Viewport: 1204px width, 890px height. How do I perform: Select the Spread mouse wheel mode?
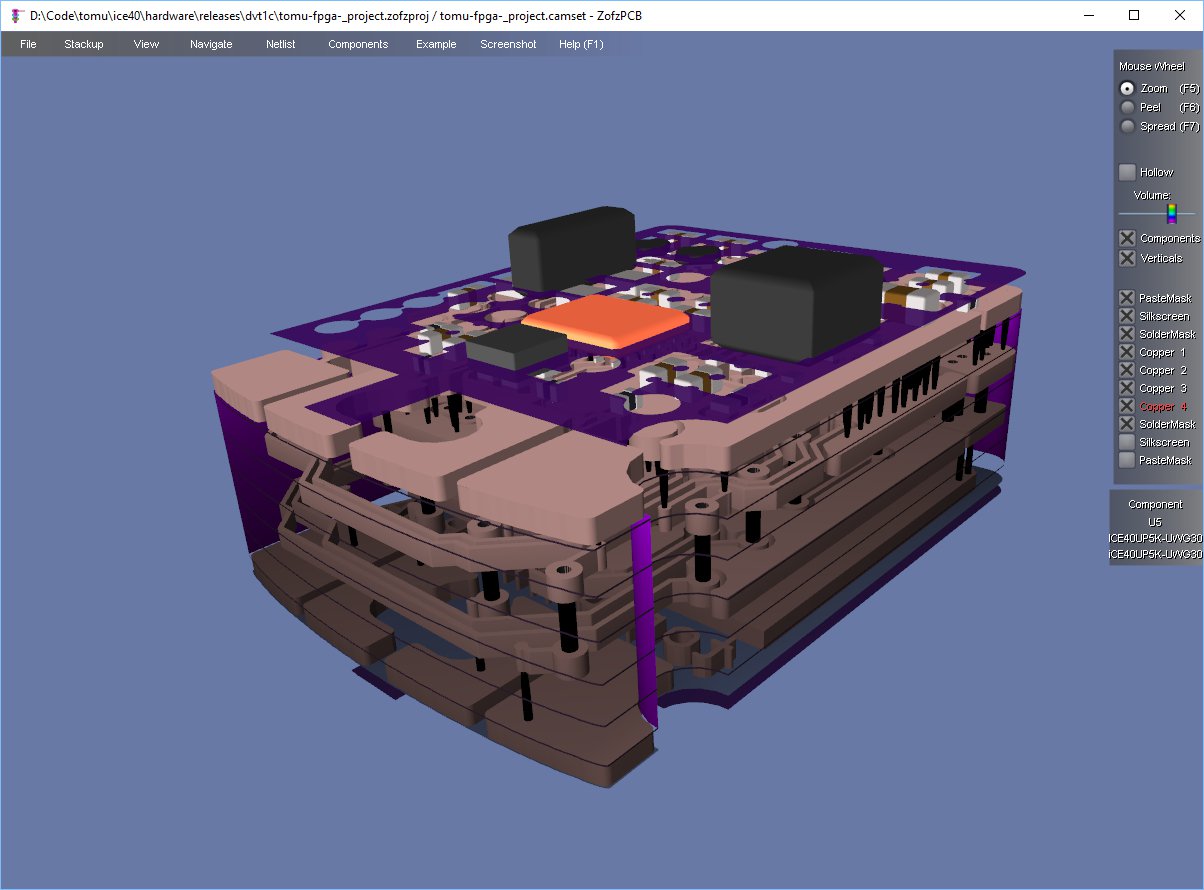(1127, 126)
